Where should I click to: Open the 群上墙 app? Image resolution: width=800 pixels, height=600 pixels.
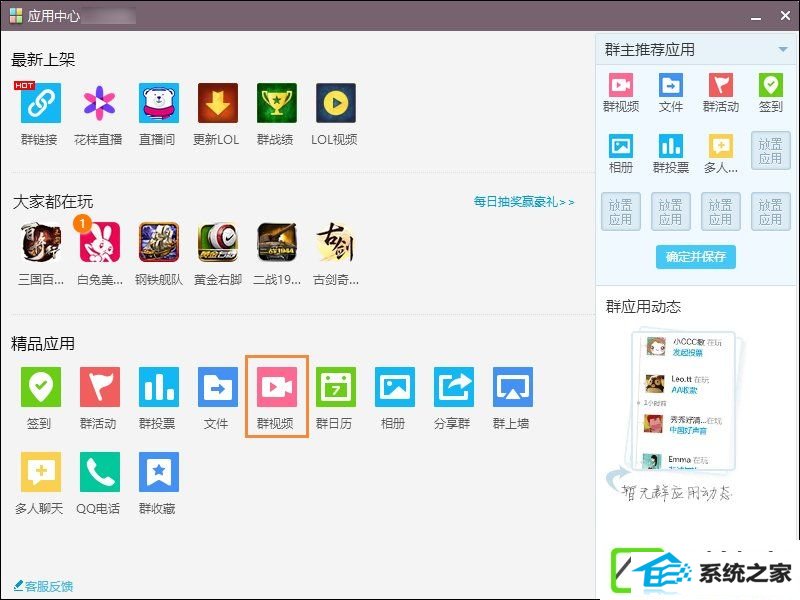[513, 387]
